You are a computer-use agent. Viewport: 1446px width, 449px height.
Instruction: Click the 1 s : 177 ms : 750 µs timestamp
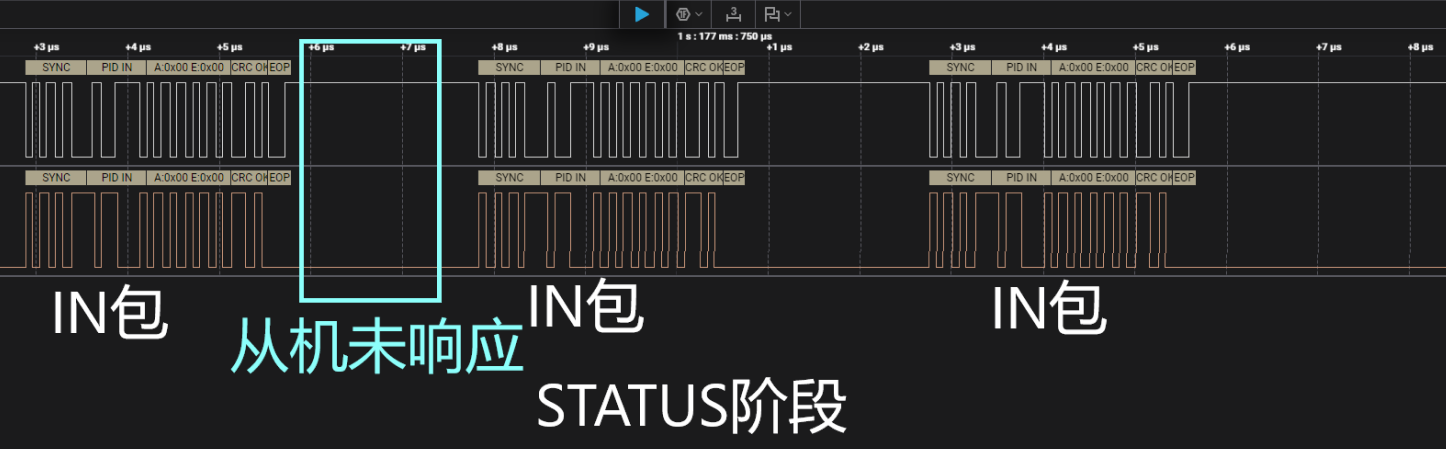pos(717,36)
